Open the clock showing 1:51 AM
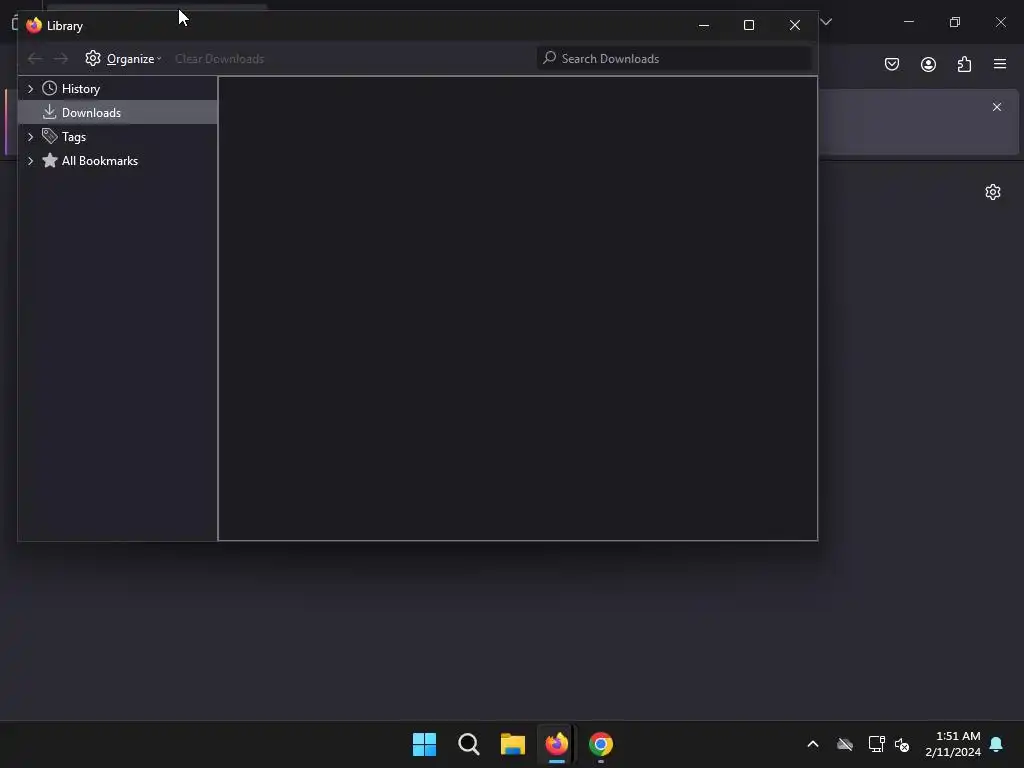 point(953,744)
